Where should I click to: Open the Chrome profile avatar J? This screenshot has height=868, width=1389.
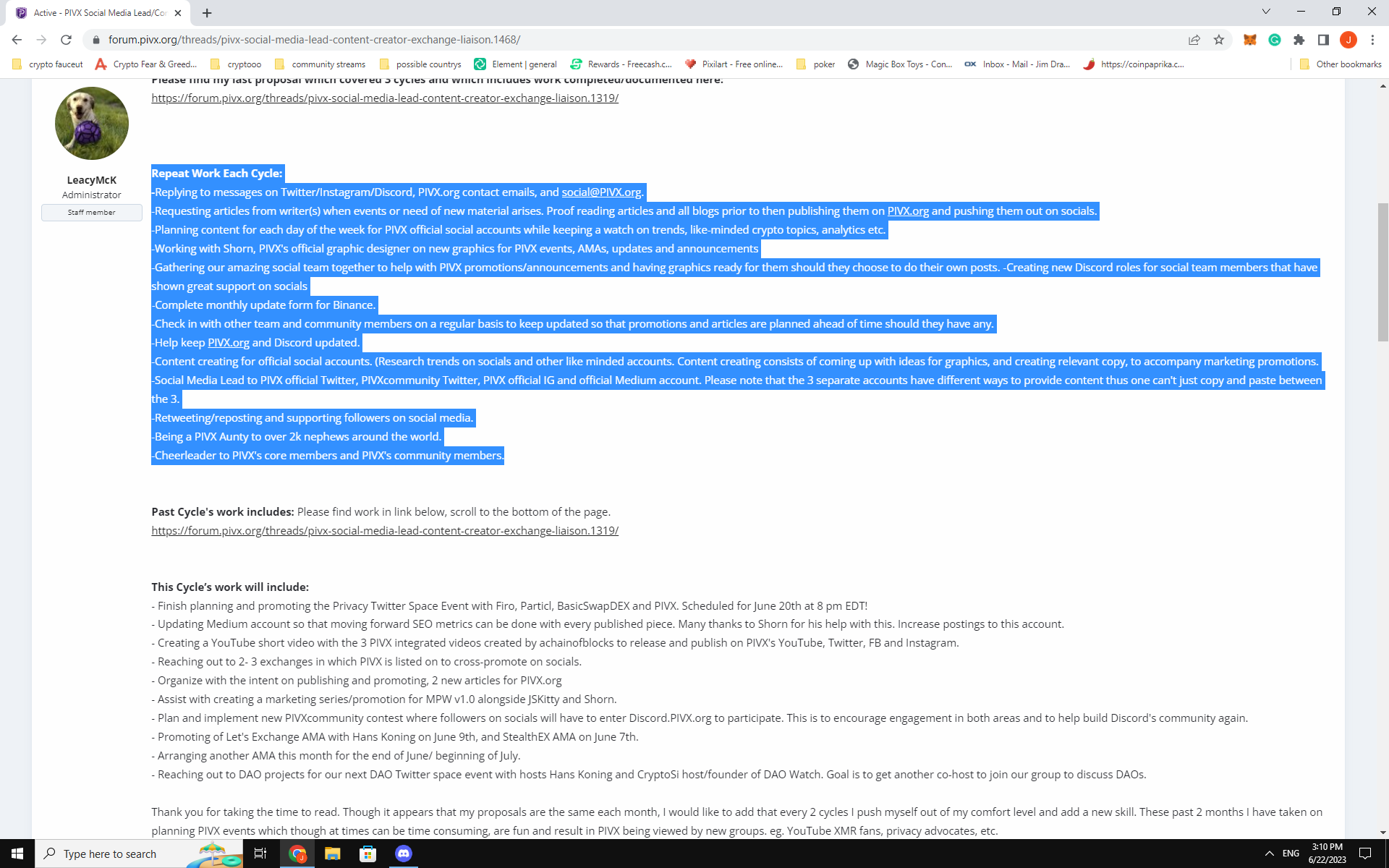tap(1348, 40)
